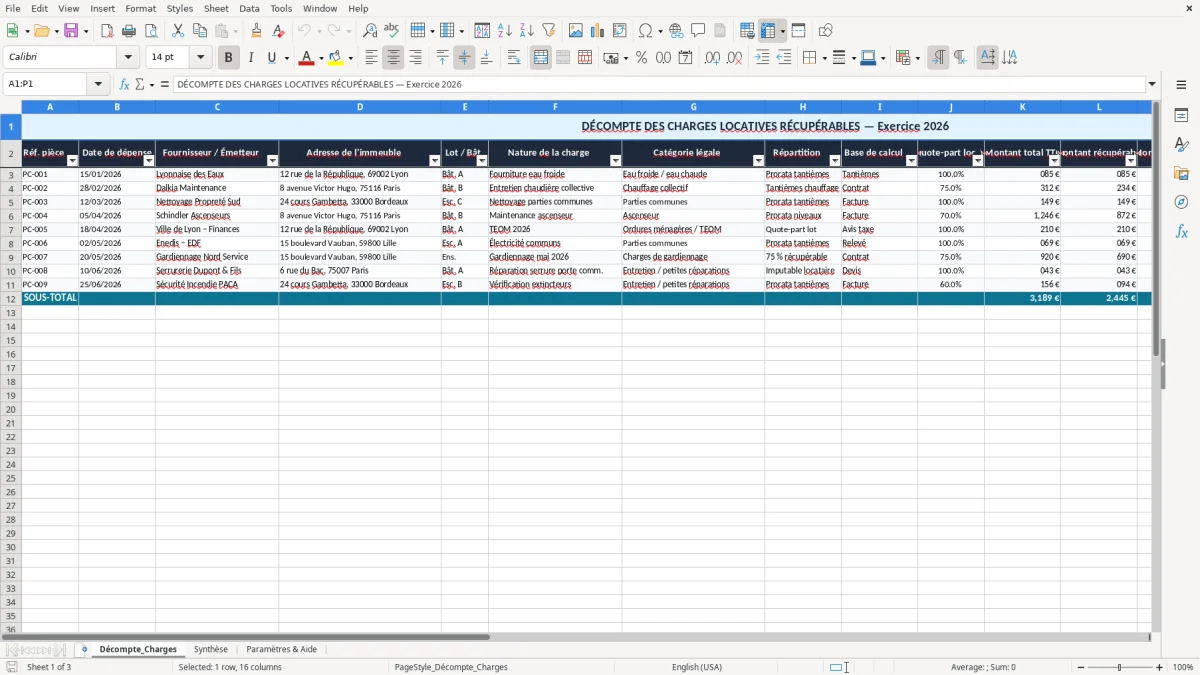The height and width of the screenshot is (675, 1200).
Task: Open the Data menu
Action: 249,8
